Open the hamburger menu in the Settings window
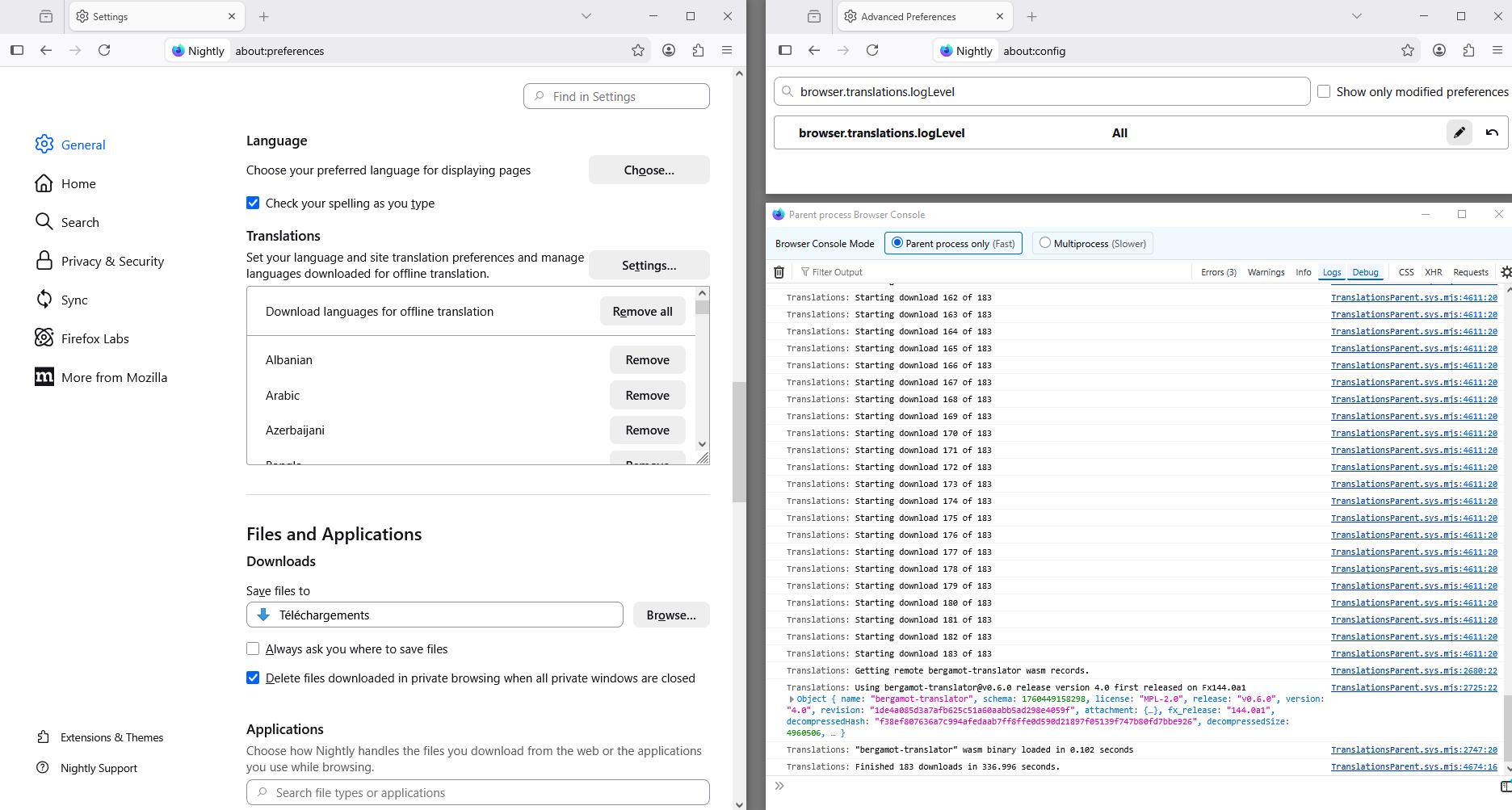1512x810 pixels. (727, 50)
